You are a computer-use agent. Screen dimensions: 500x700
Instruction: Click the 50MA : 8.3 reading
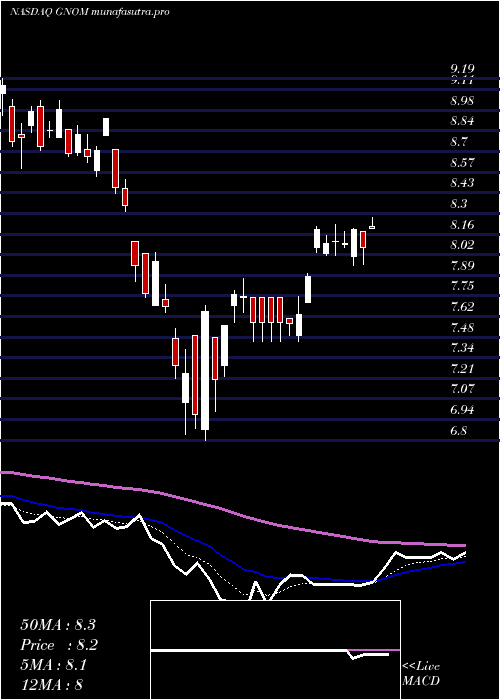[58, 625]
